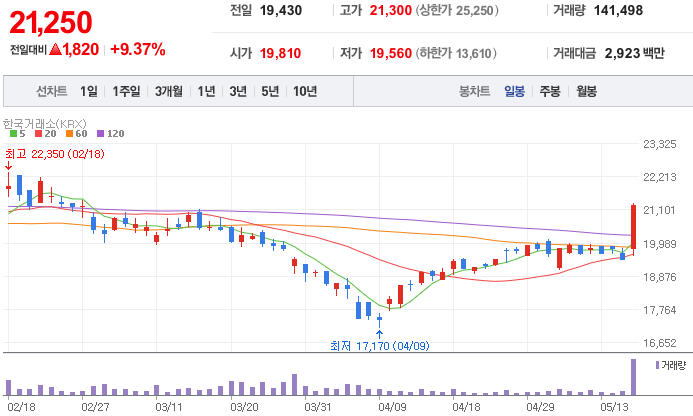Show the 3년 line chart
Image resolution: width=693 pixels, height=416 pixels.
point(238,92)
